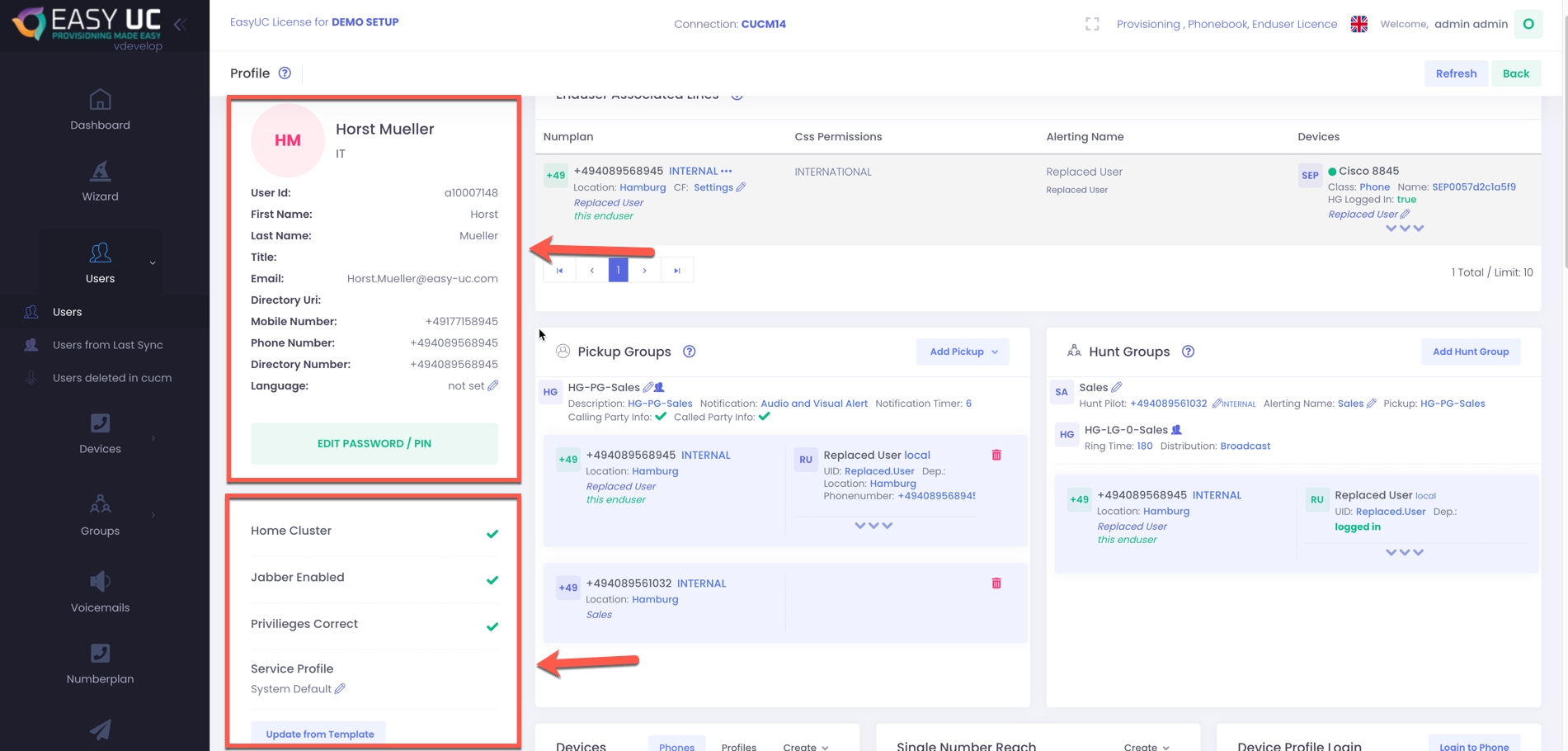
Task: Expand the Users menu arrow in sidebar
Action: 153,263
